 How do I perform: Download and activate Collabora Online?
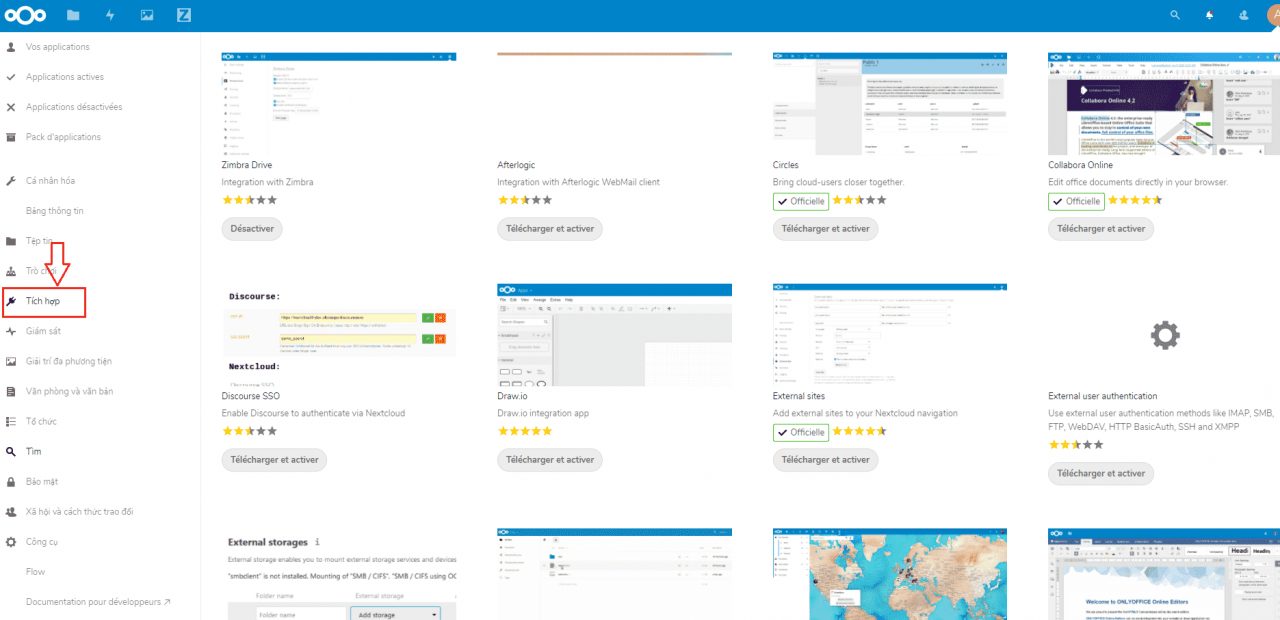pyautogui.click(x=1100, y=229)
